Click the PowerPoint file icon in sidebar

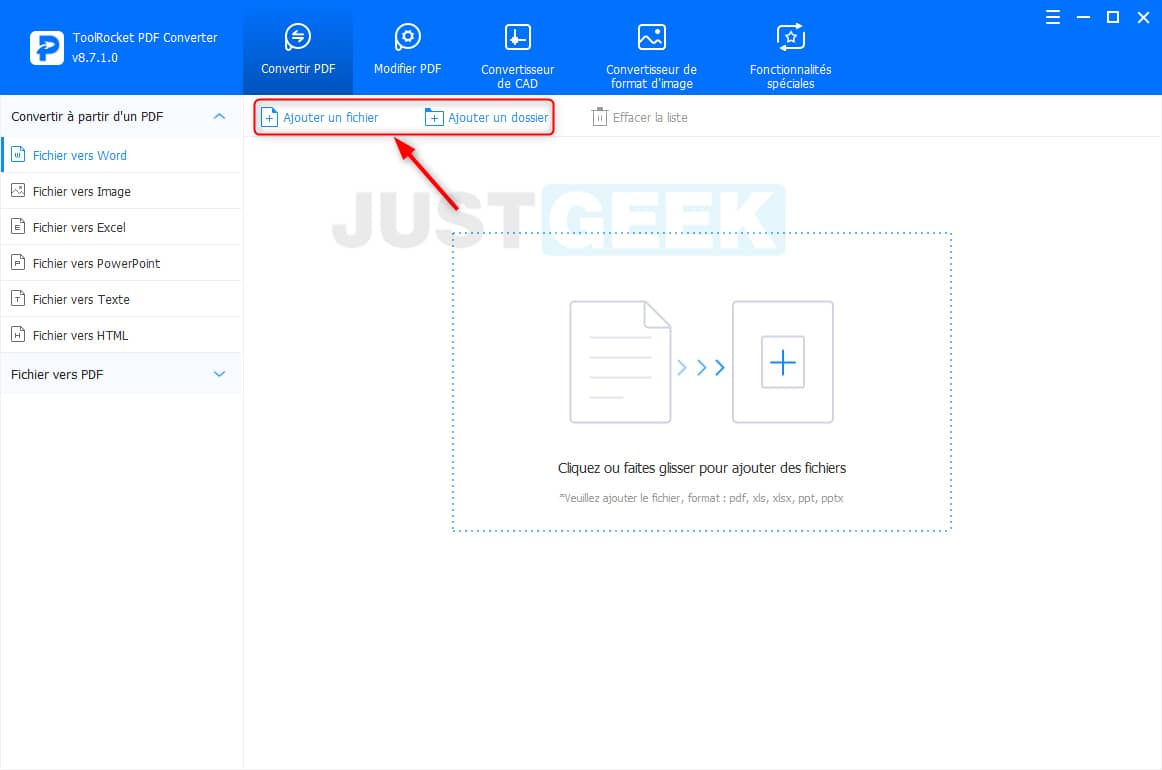click(18, 262)
